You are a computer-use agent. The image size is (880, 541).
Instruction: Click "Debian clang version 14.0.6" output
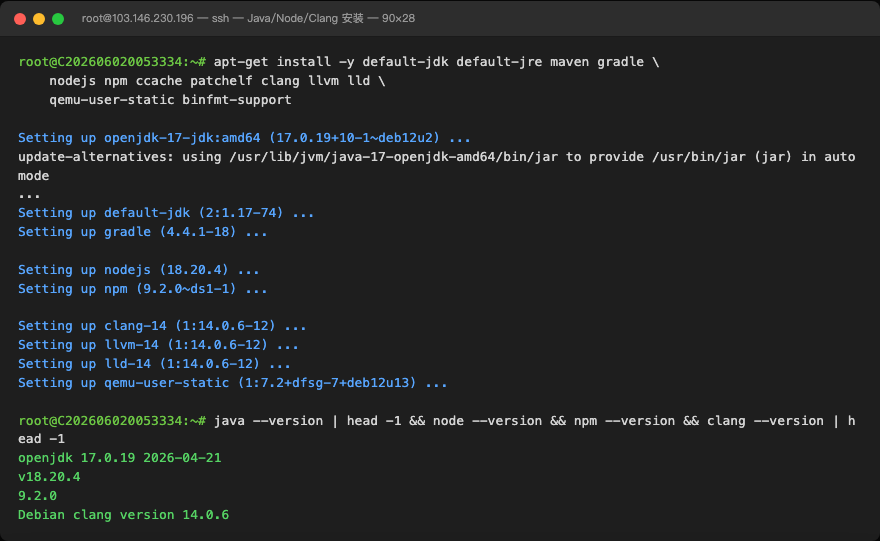point(123,515)
